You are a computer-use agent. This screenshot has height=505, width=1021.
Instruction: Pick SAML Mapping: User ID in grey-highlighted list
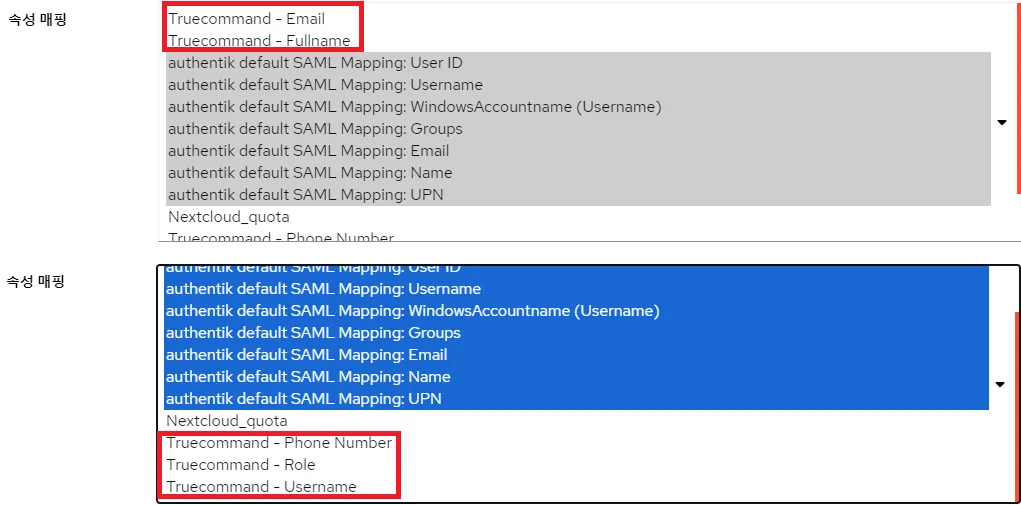[578, 63]
